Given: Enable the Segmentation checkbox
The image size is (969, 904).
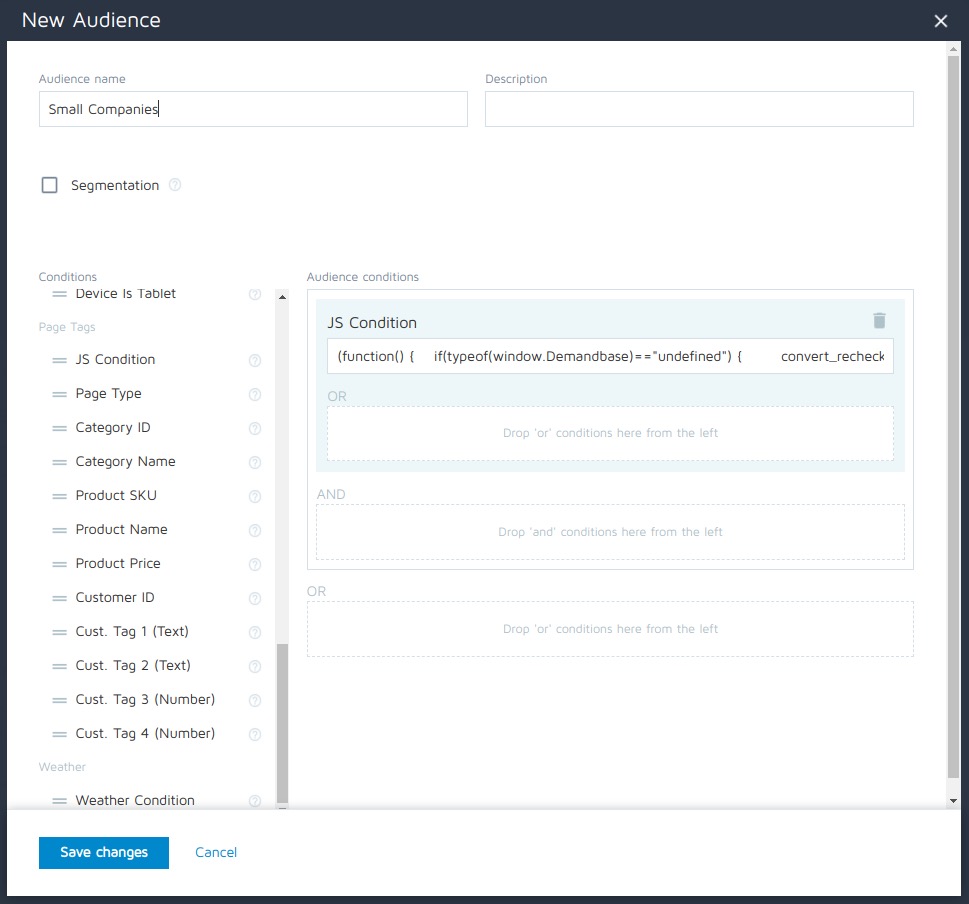Looking at the screenshot, I should point(49,184).
